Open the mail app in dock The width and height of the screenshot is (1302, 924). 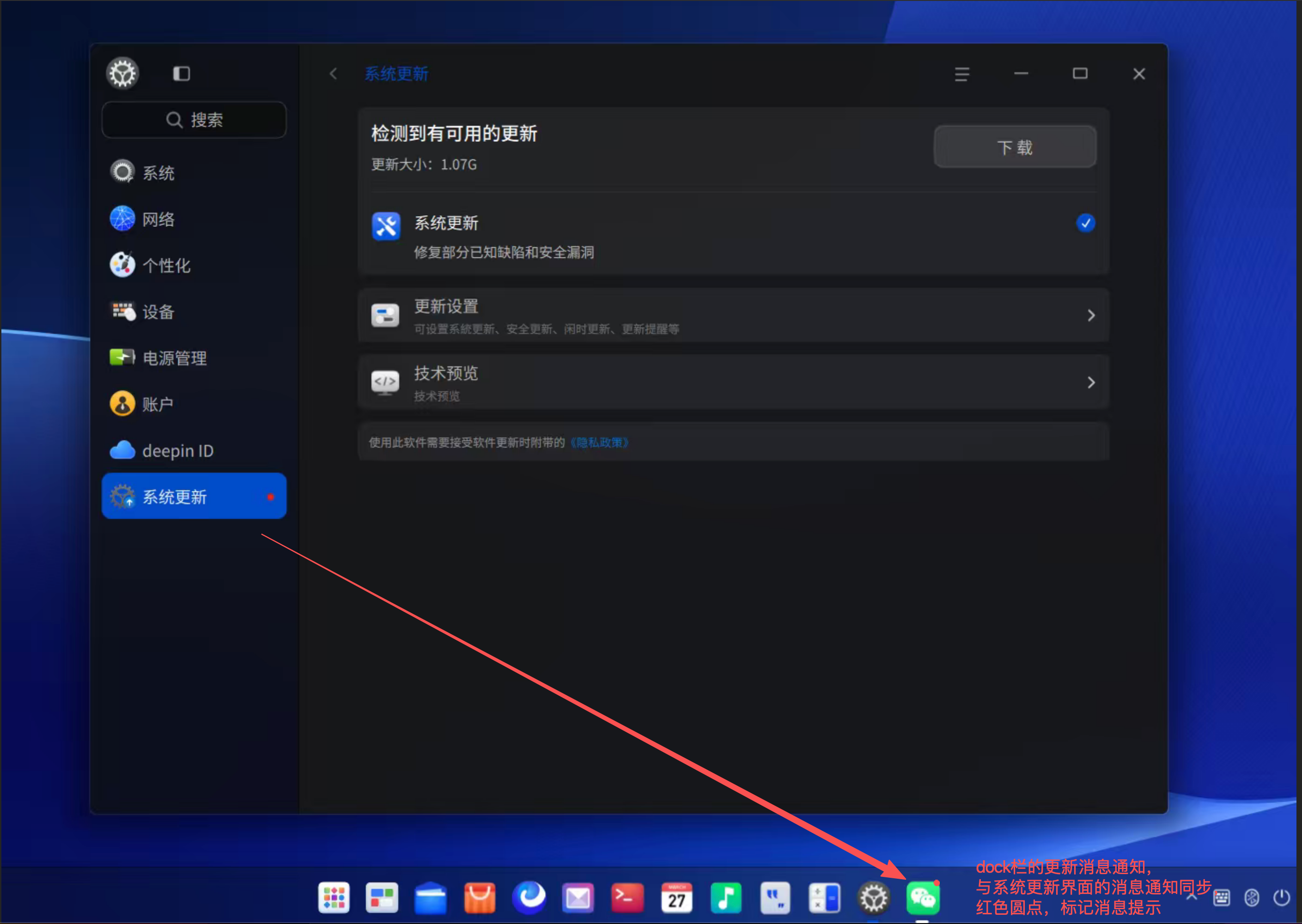pyautogui.click(x=578, y=898)
